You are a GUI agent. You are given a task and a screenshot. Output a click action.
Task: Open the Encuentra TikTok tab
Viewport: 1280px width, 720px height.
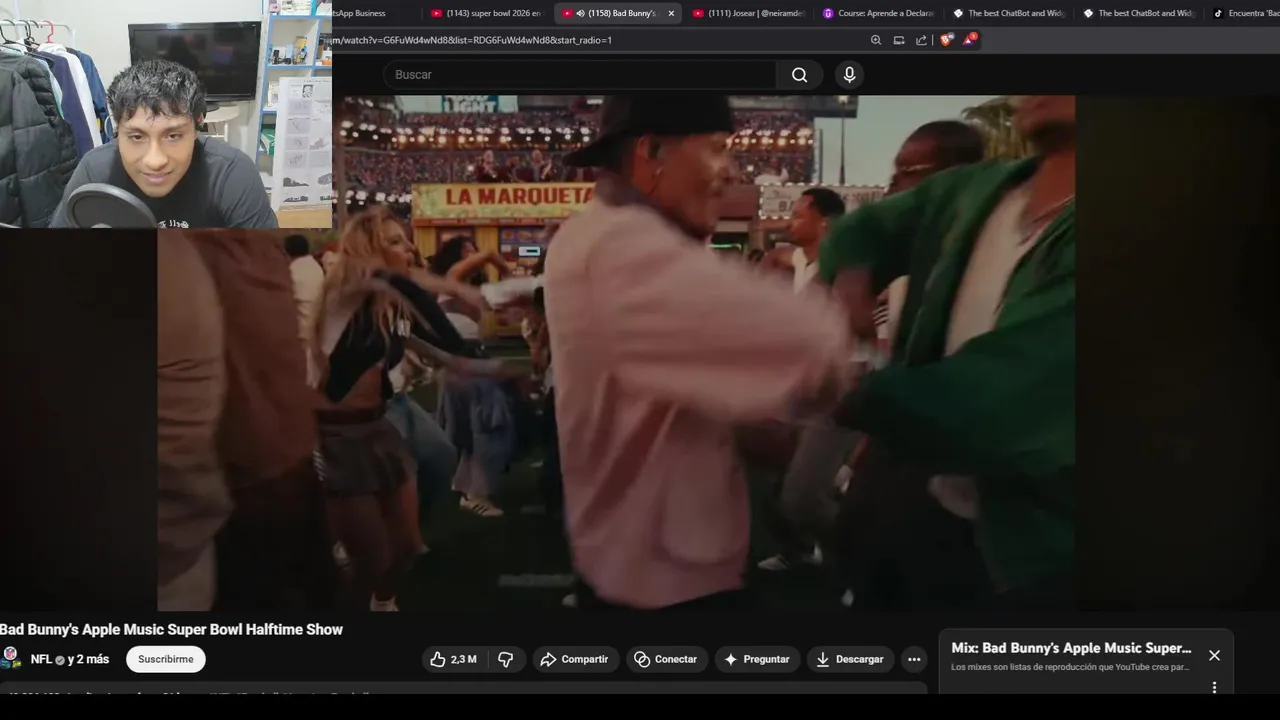[x=1244, y=13]
